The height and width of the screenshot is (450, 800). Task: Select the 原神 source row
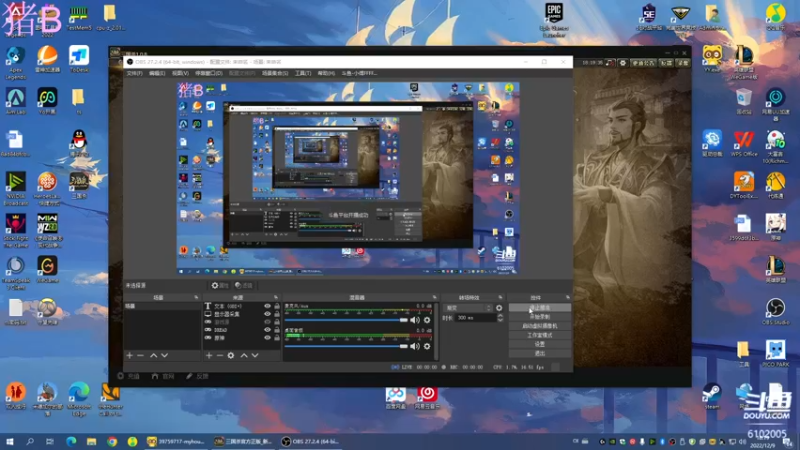click(x=242, y=338)
